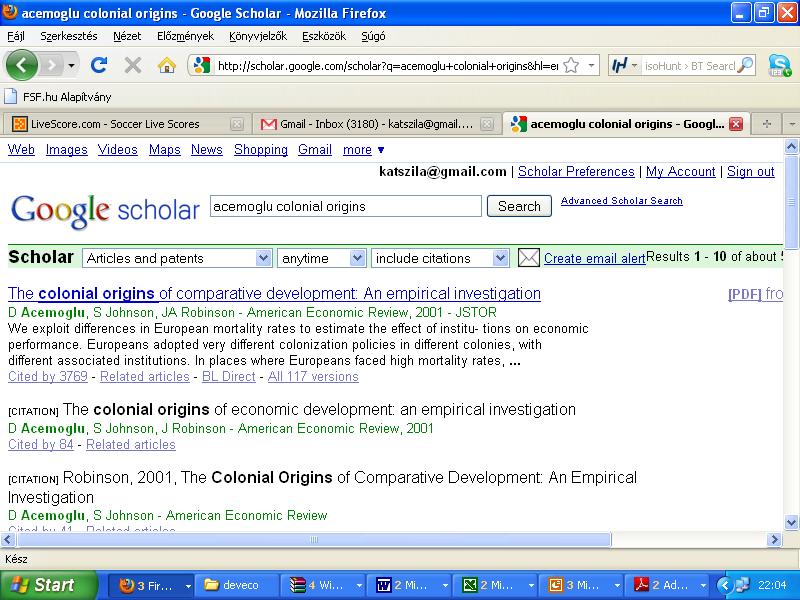
Task: Bookmark this page with the star icon
Action: click(571, 65)
